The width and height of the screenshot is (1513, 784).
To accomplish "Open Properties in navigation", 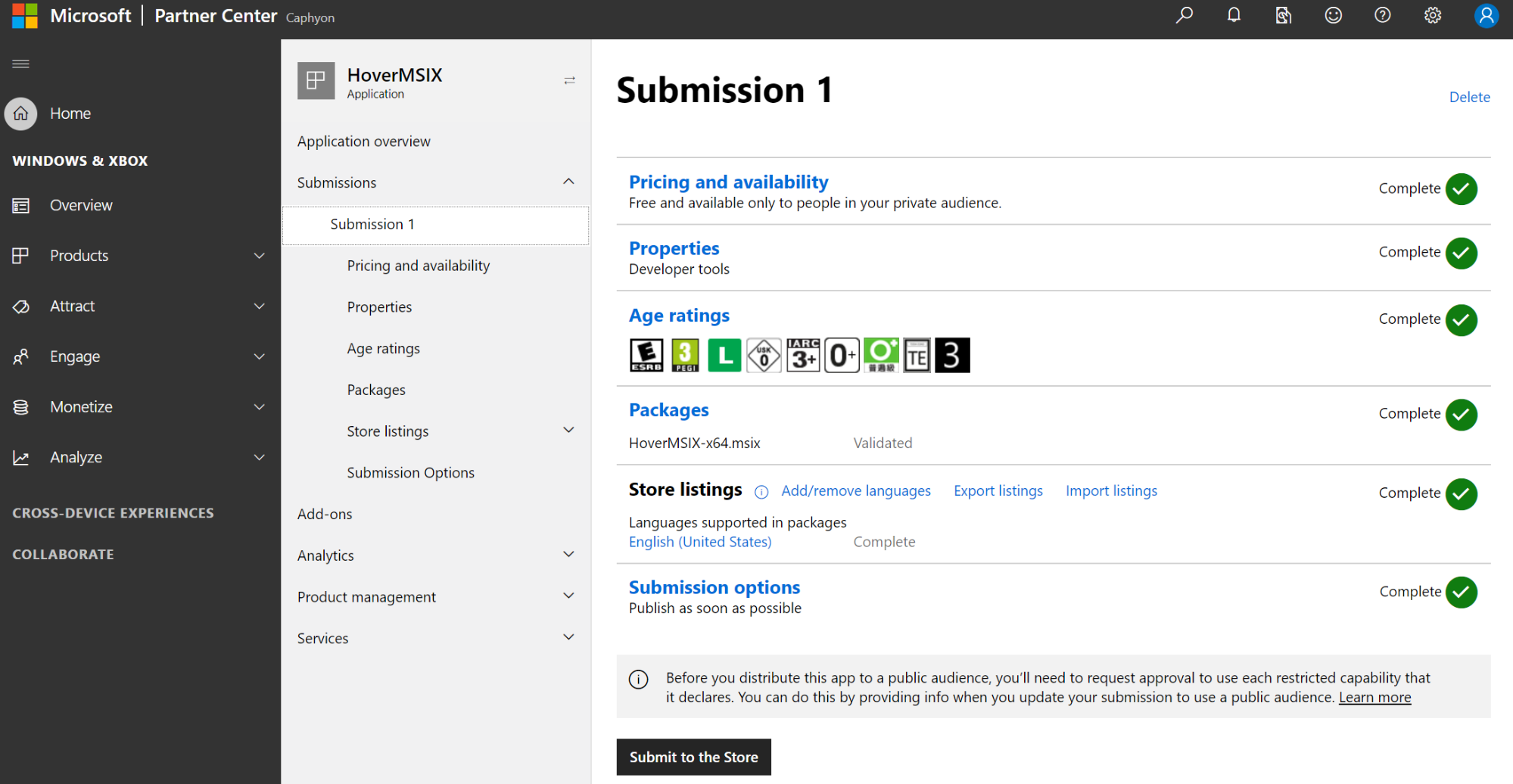I will pyautogui.click(x=380, y=307).
